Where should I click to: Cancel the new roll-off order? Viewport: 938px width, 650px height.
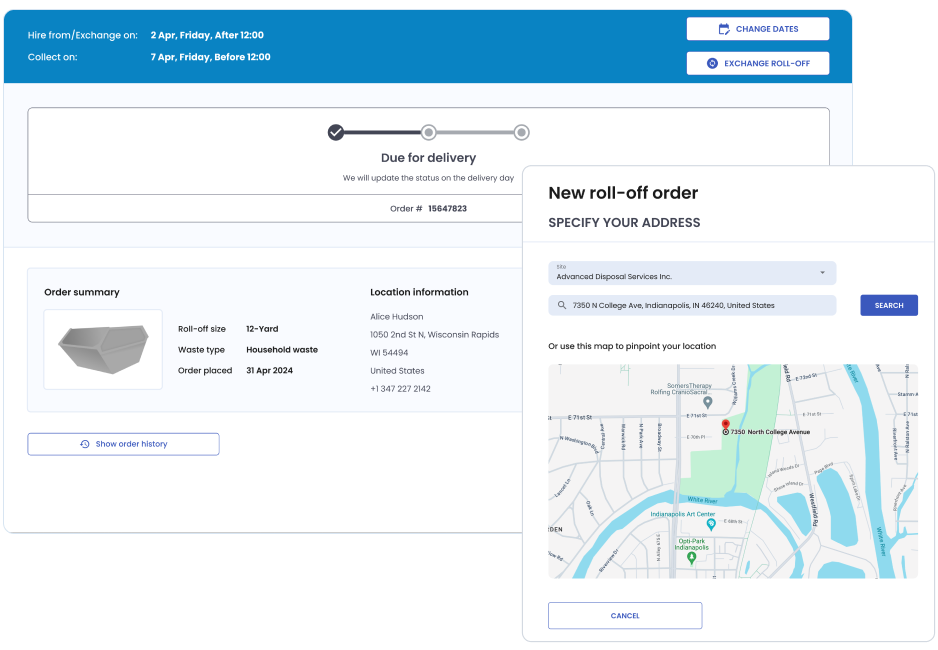point(624,615)
